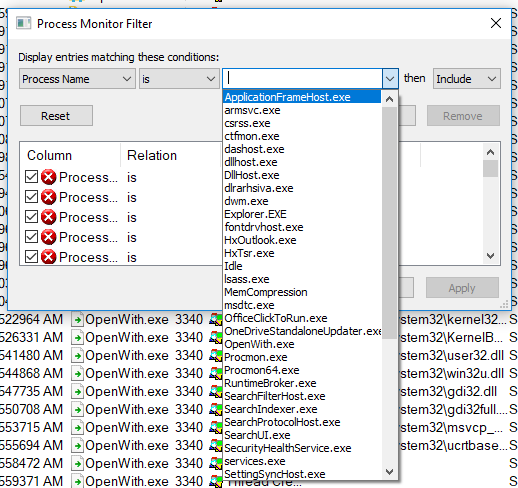The image size is (518, 488).
Task: Open the Include action dropdown
Action: (x=467, y=79)
